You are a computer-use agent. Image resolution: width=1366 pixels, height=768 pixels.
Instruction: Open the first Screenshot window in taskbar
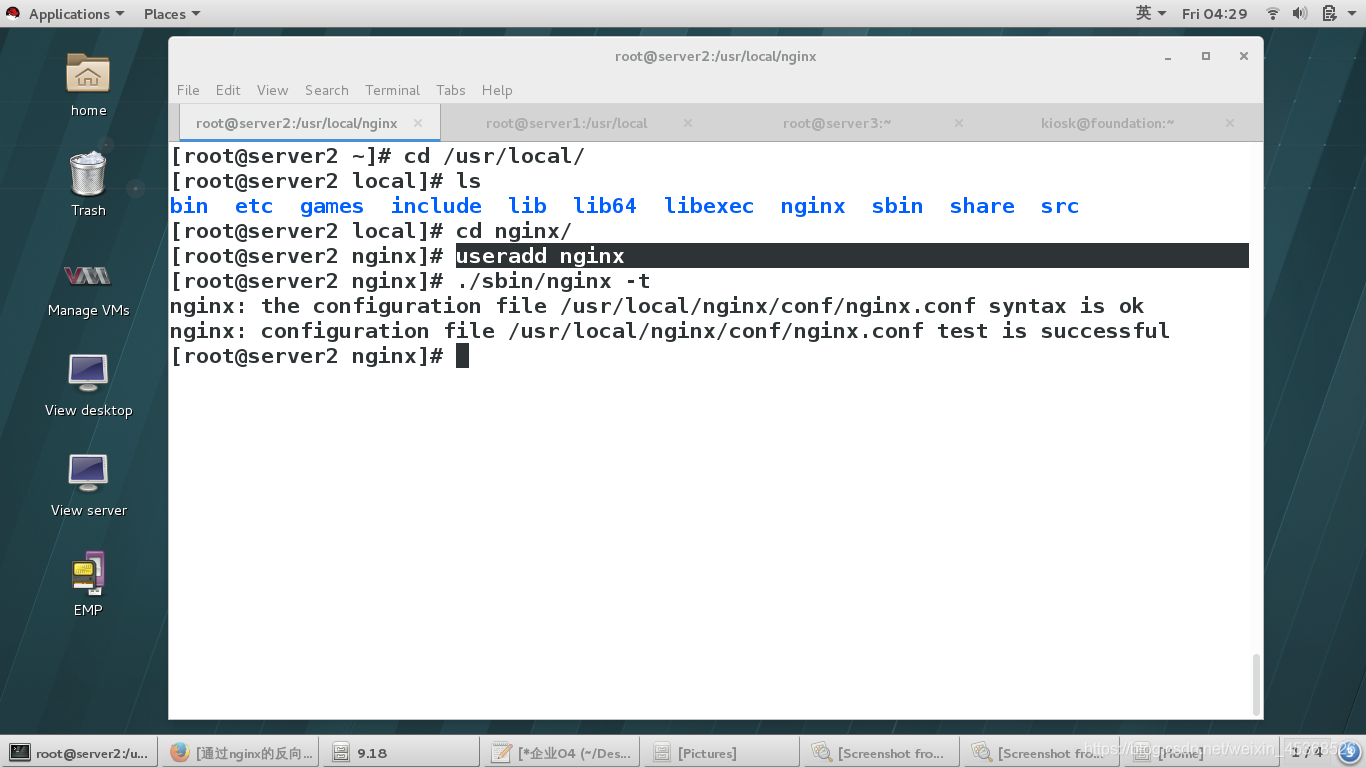(x=880, y=753)
